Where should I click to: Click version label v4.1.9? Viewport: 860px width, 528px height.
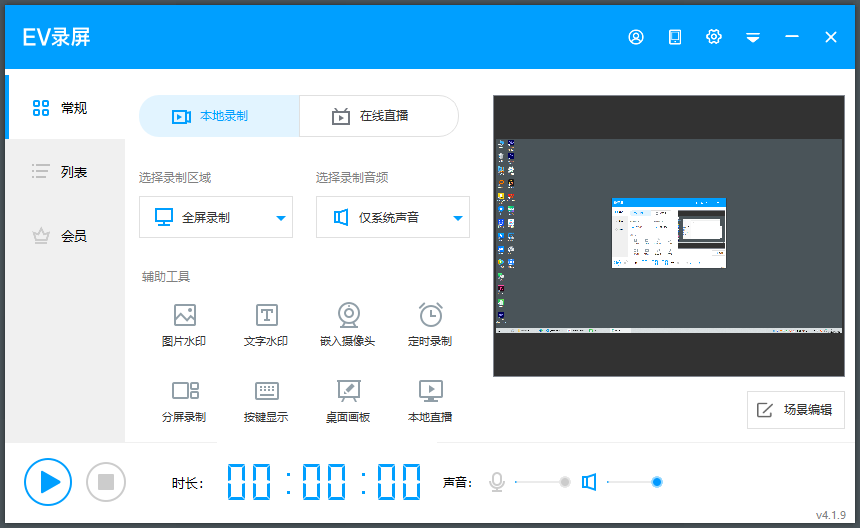click(830, 515)
